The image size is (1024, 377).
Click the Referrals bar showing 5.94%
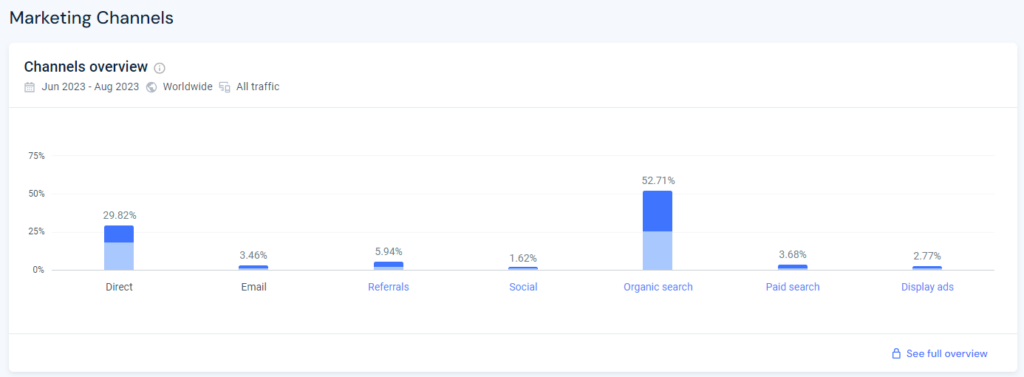click(x=389, y=266)
